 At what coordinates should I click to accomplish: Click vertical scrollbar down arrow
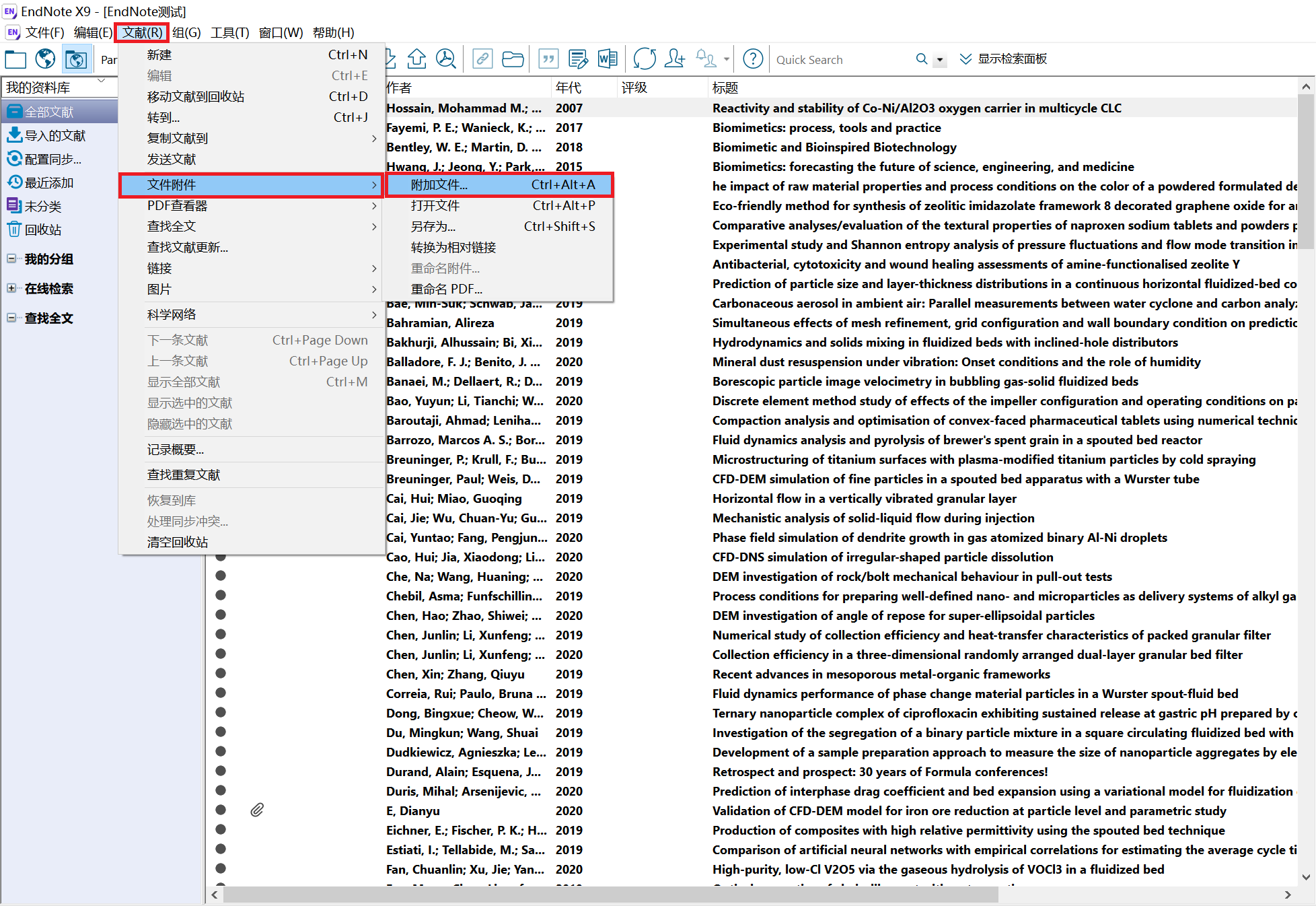(1306, 877)
